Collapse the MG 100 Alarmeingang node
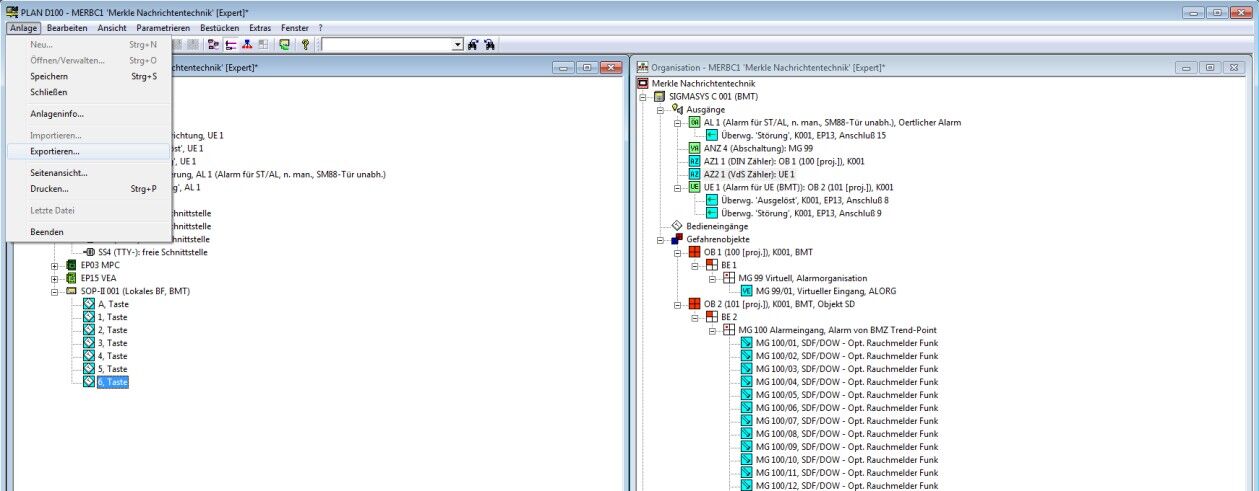Viewport: 1259px width, 491px height. coord(712,330)
